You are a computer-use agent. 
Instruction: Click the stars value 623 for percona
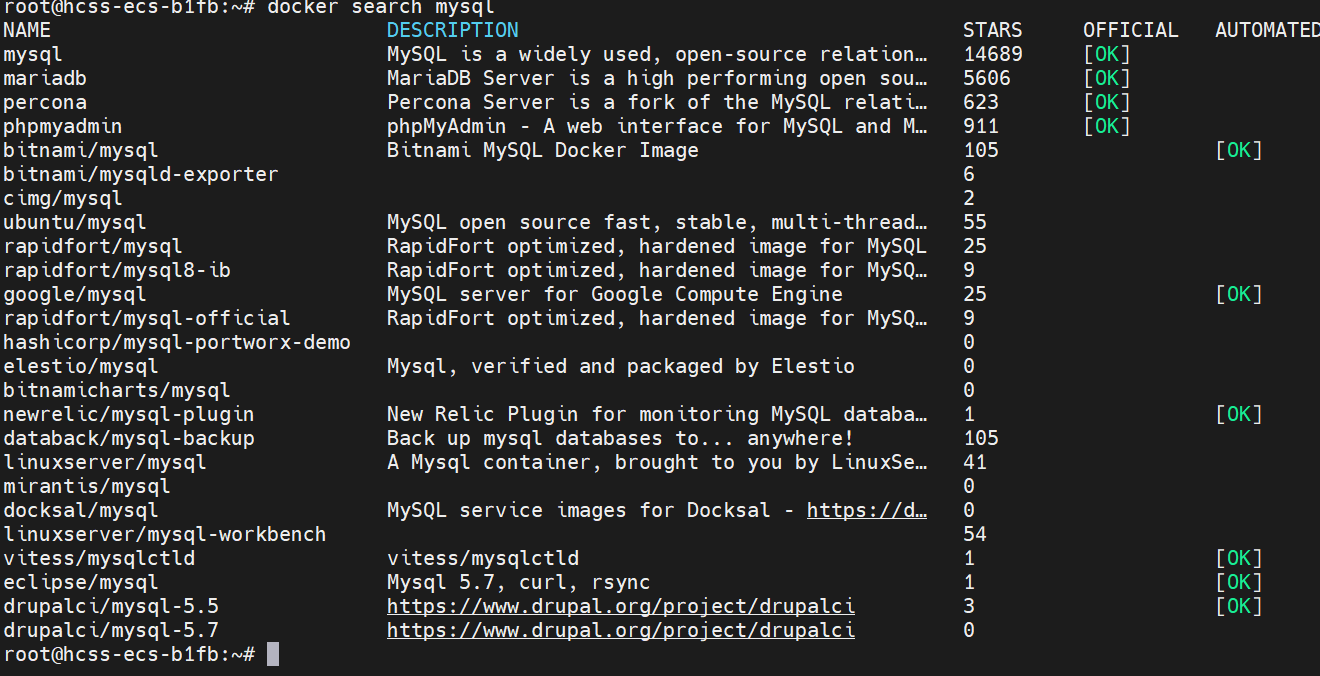click(981, 103)
